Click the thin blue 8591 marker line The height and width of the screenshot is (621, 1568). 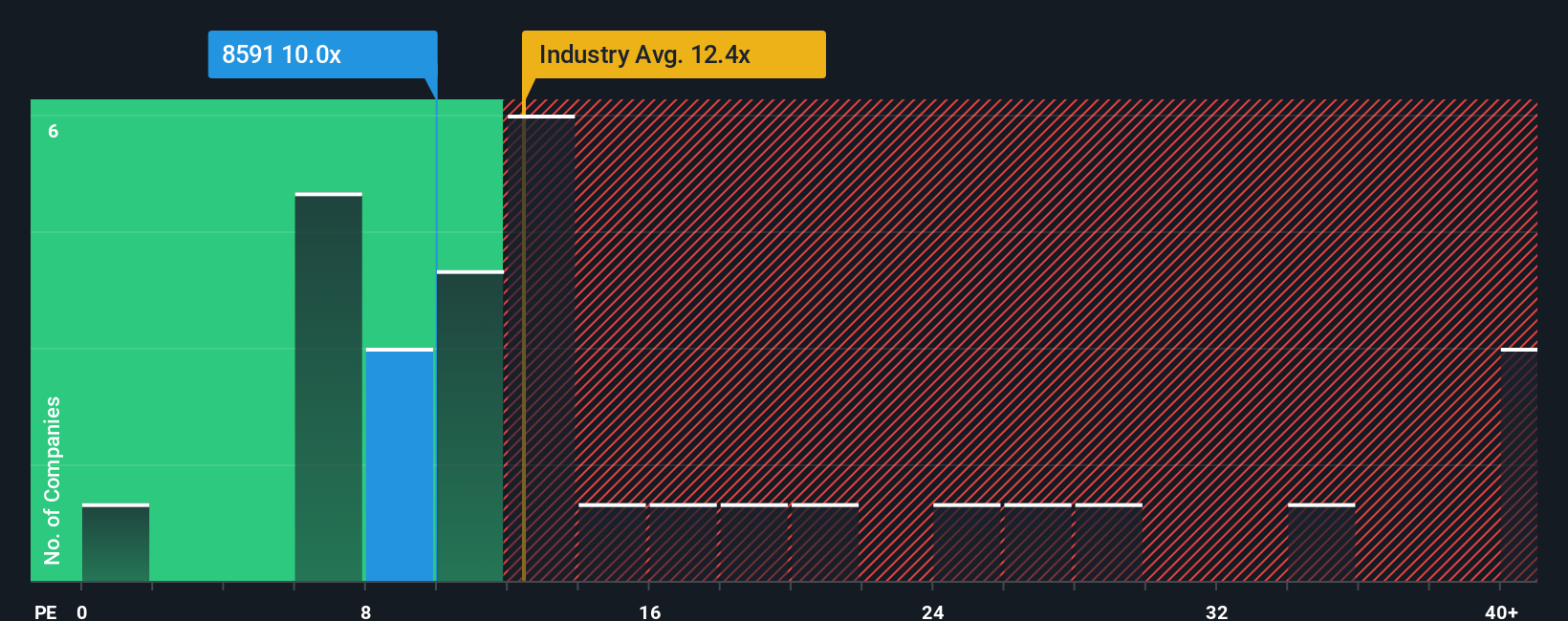pyautogui.click(x=436, y=340)
